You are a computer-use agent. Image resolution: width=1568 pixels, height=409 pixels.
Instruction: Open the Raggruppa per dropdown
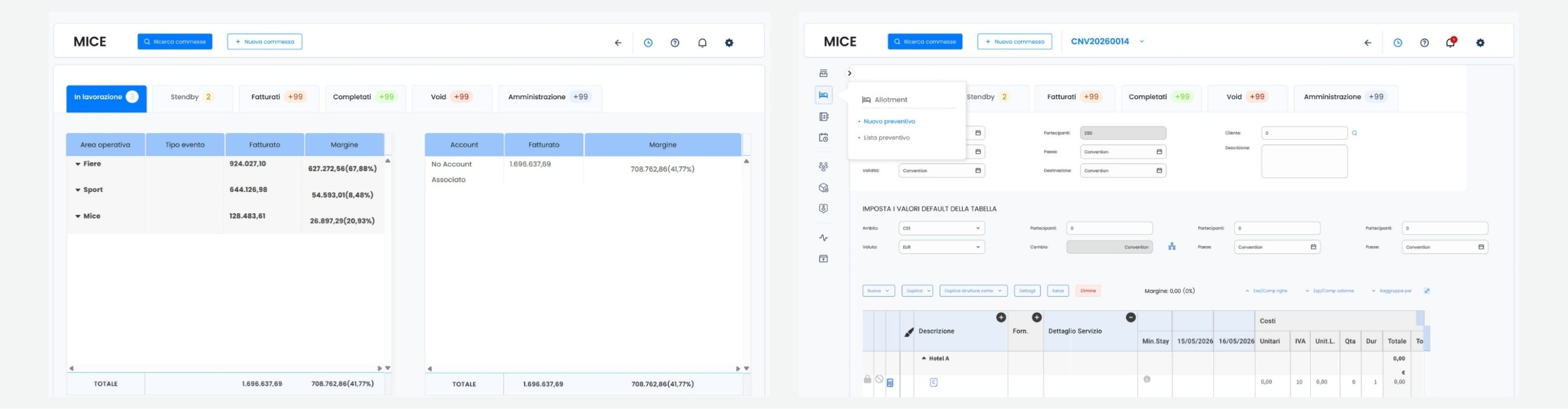[x=1392, y=291]
